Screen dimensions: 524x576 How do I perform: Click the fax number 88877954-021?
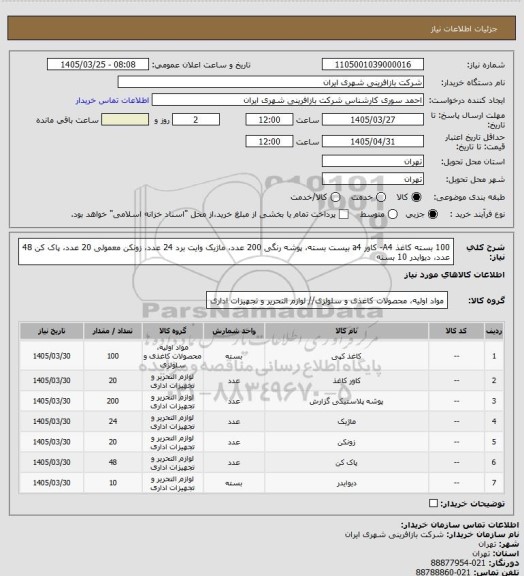click(459, 563)
